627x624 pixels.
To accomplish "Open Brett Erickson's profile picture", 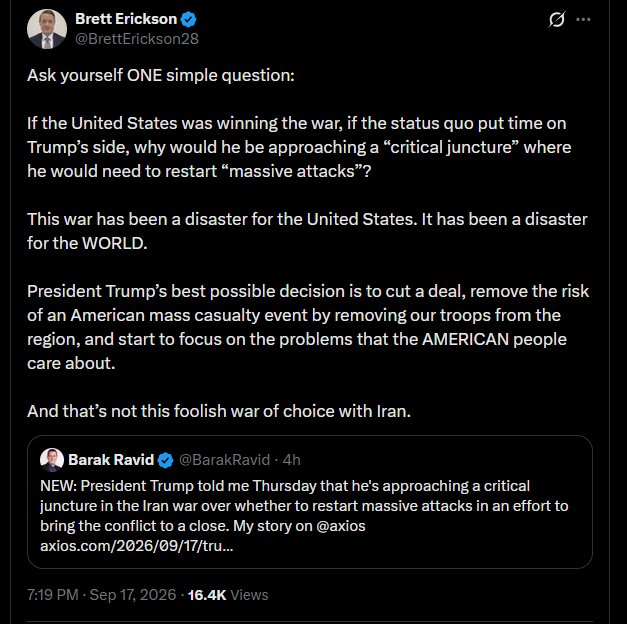I will [47, 29].
